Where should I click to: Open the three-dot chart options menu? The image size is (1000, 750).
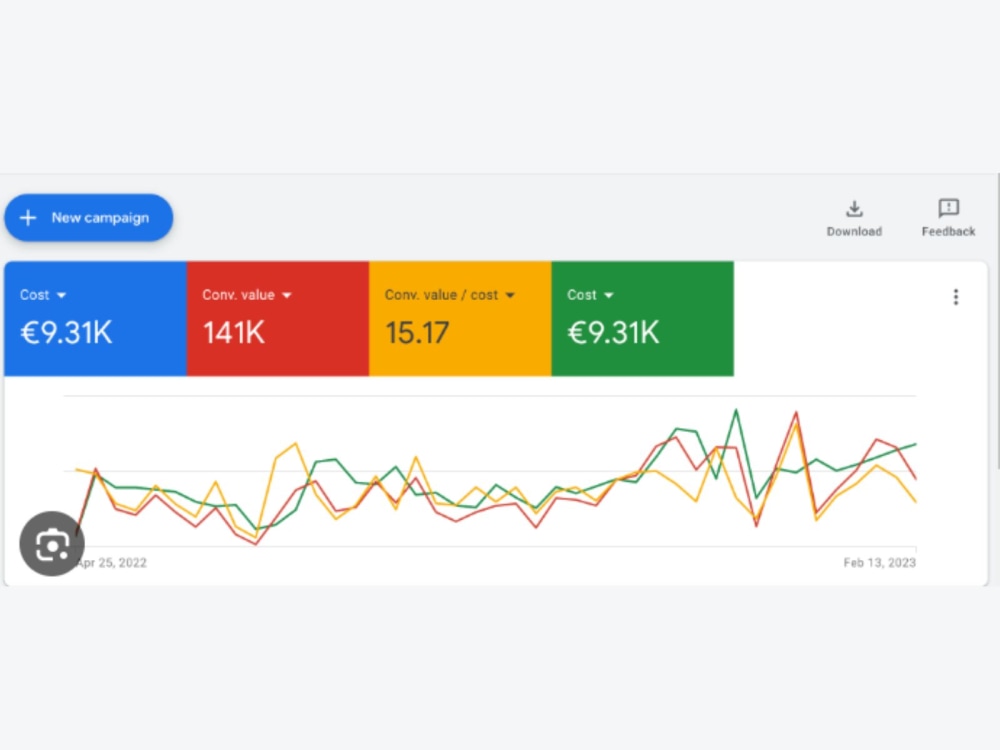[x=955, y=297]
